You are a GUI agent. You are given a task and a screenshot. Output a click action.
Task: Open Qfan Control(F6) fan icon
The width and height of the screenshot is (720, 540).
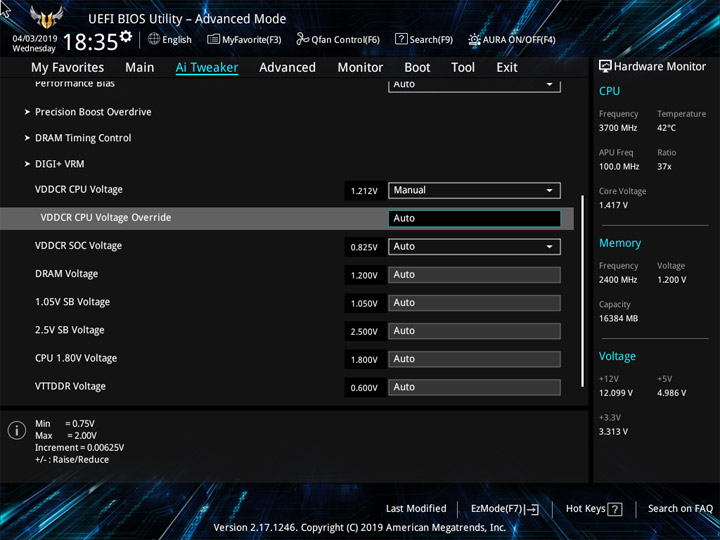pyautogui.click(x=302, y=39)
